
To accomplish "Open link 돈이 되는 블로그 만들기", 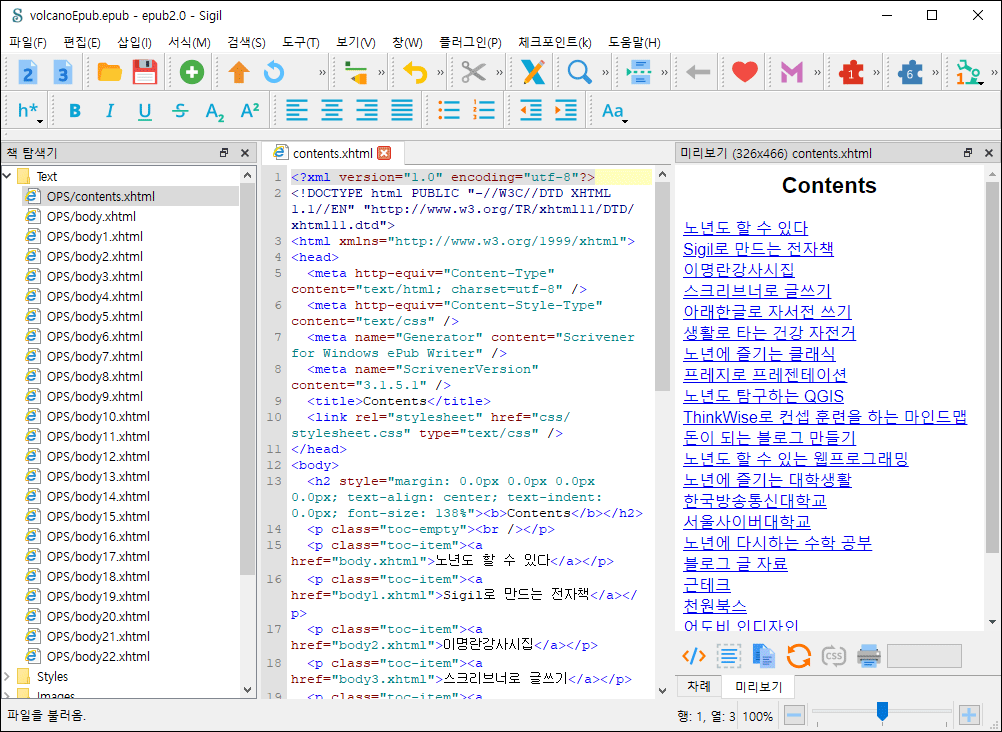I will (x=769, y=438).
